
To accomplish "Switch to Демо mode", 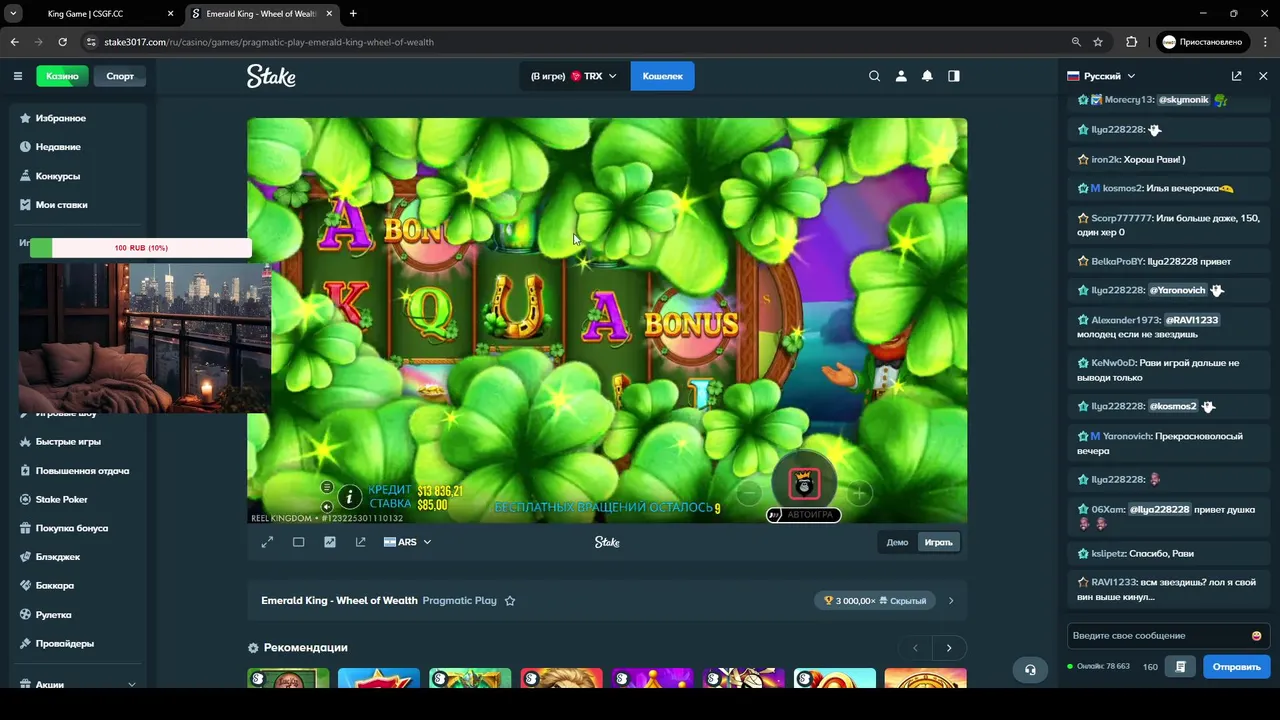I will click(897, 542).
